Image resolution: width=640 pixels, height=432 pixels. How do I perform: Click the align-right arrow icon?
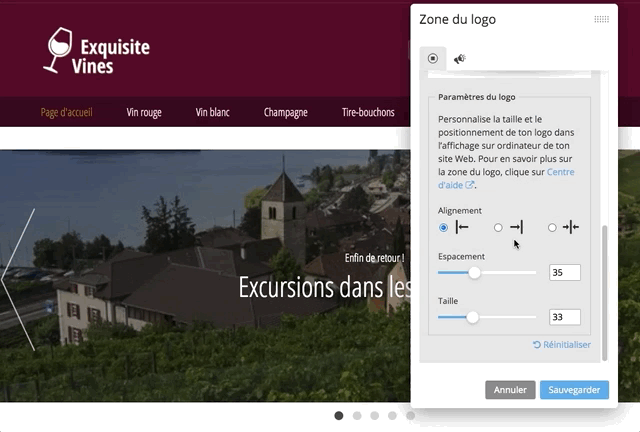pyautogui.click(x=516, y=227)
